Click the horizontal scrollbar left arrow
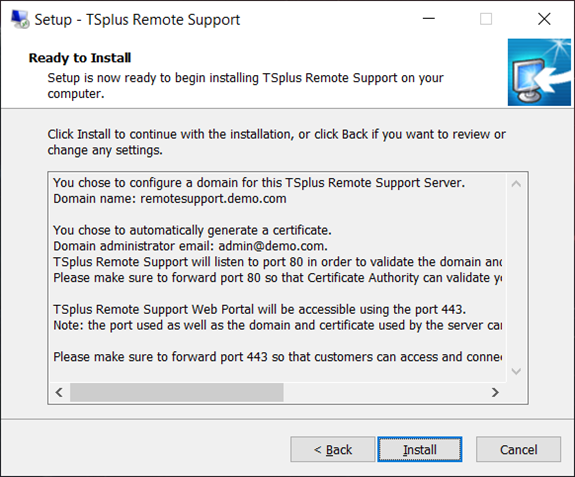Viewport: 575px width, 477px height. point(59,392)
